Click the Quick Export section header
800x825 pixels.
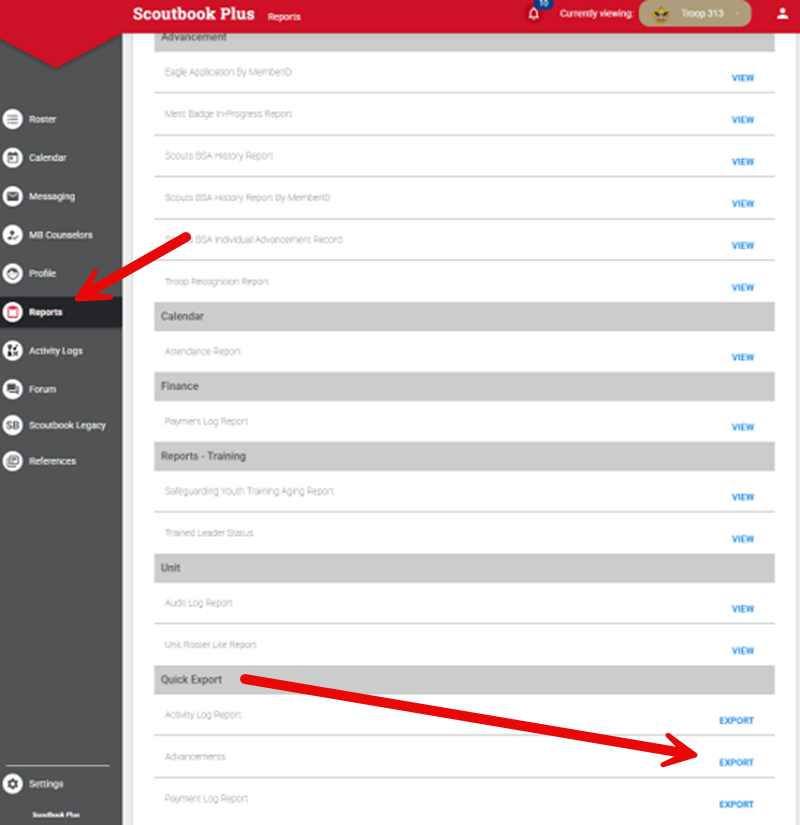pyautogui.click(x=464, y=680)
